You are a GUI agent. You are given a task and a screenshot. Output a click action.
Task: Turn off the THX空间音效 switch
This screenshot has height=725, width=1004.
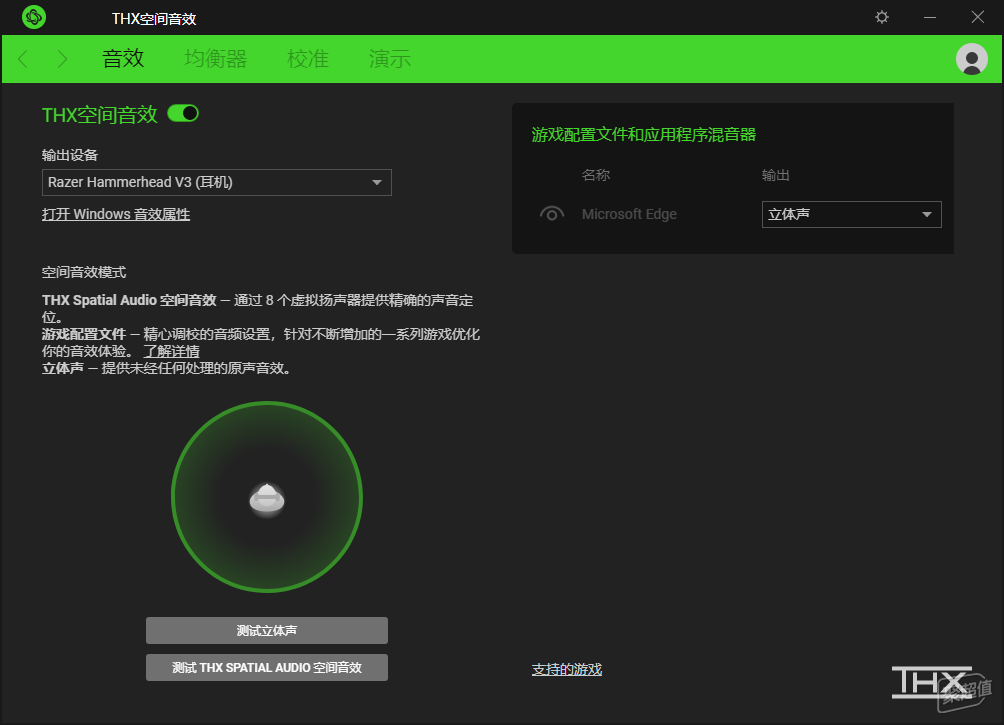(183, 113)
